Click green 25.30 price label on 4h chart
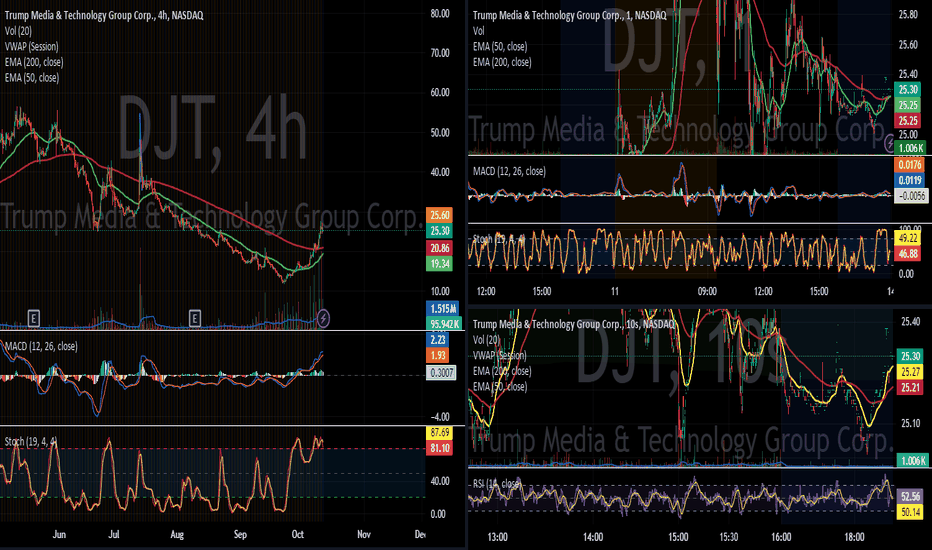Image resolution: width=932 pixels, height=550 pixels. (x=440, y=231)
